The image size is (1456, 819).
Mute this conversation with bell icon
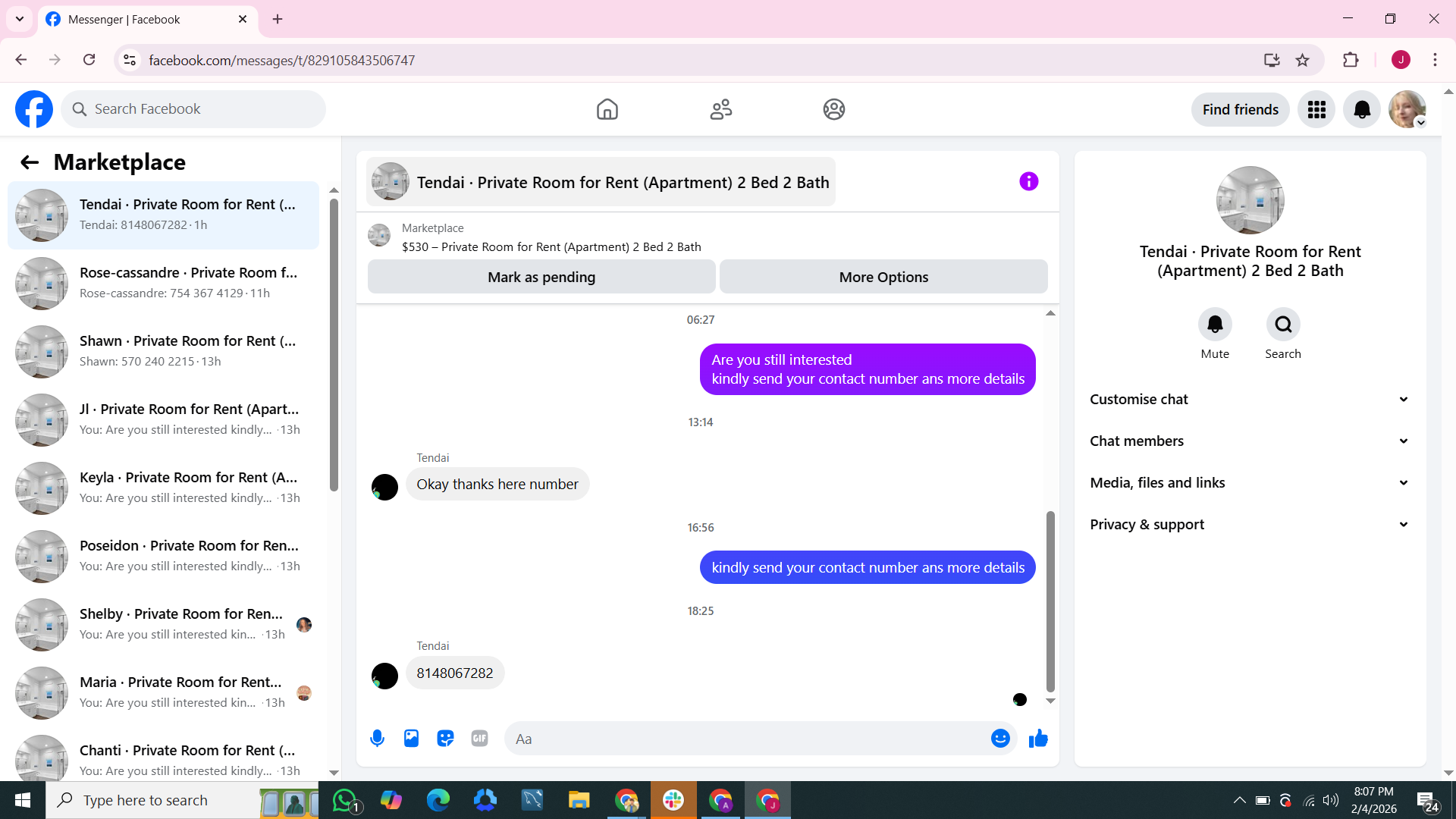1215,325
